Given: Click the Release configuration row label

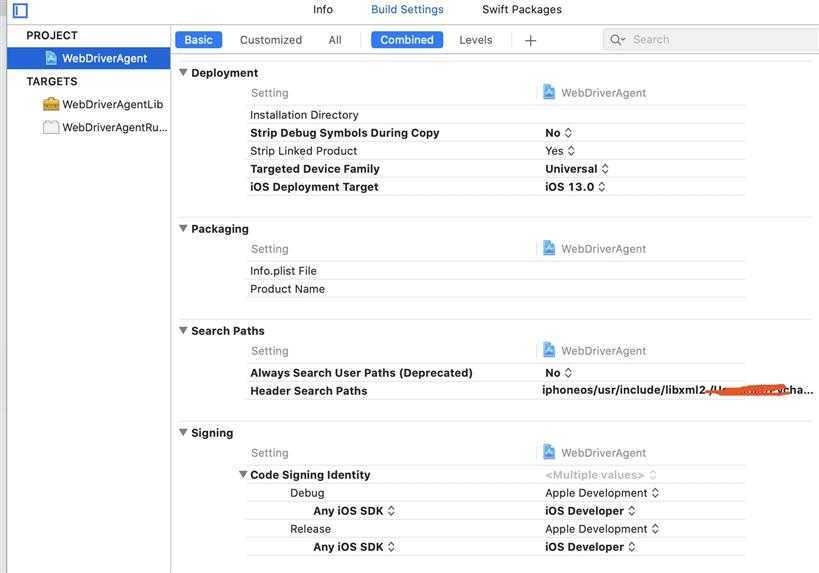Looking at the screenshot, I should pyautogui.click(x=310, y=529).
